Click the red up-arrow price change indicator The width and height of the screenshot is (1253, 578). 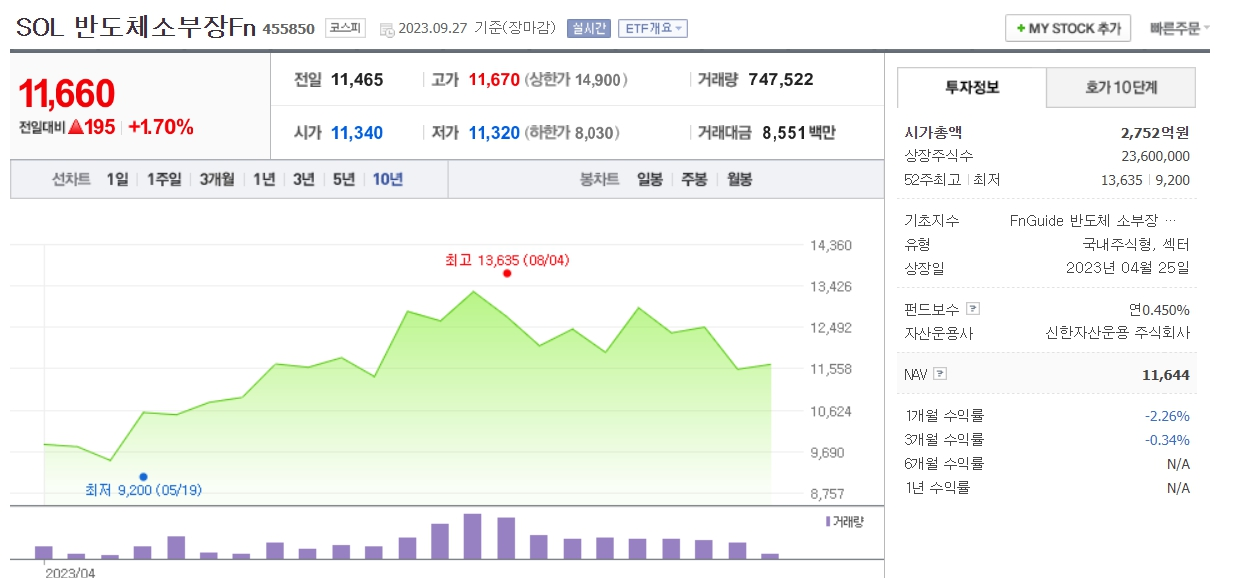[77, 128]
